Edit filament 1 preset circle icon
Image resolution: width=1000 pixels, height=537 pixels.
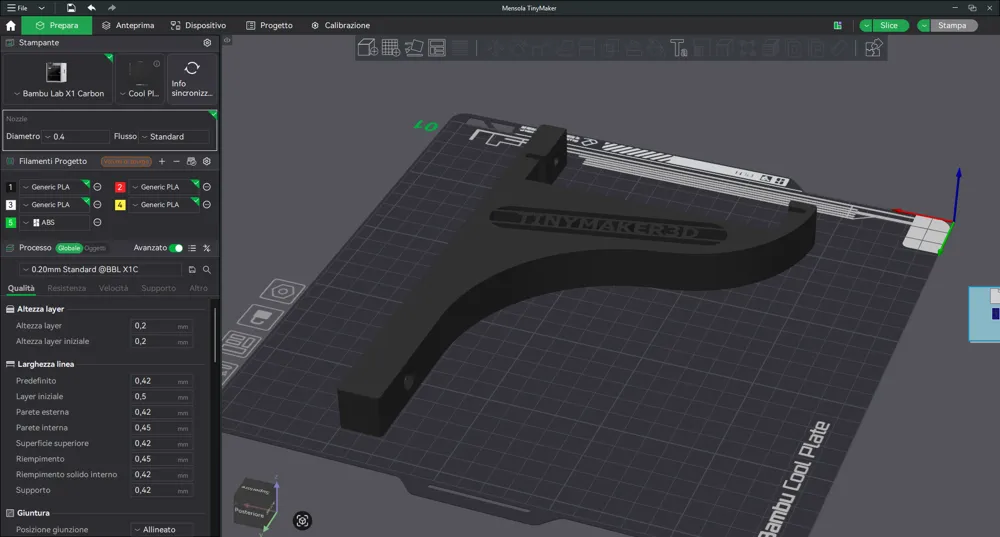[x=98, y=187]
